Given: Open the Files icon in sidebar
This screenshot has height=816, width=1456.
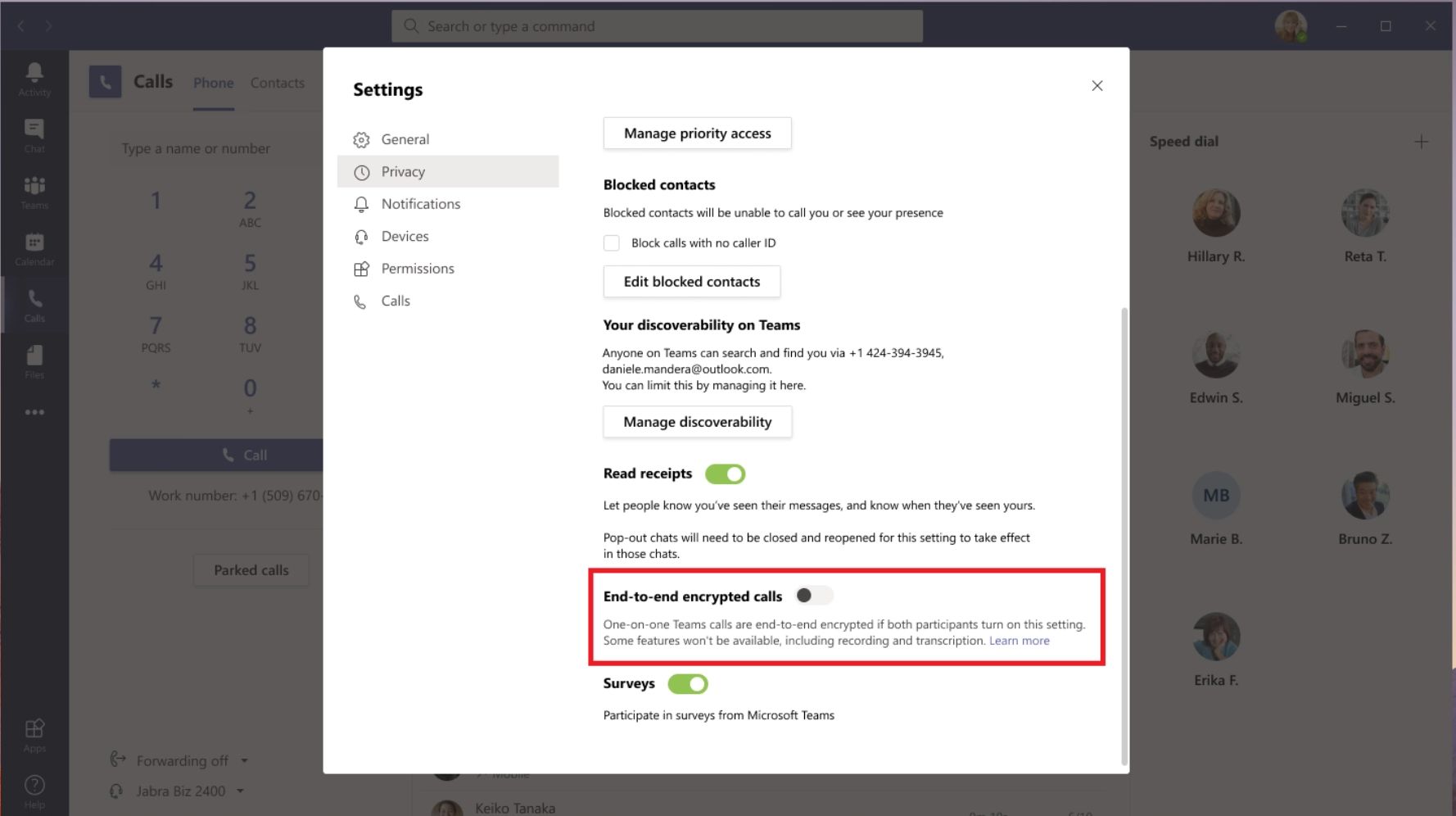Looking at the screenshot, I should pos(34,362).
